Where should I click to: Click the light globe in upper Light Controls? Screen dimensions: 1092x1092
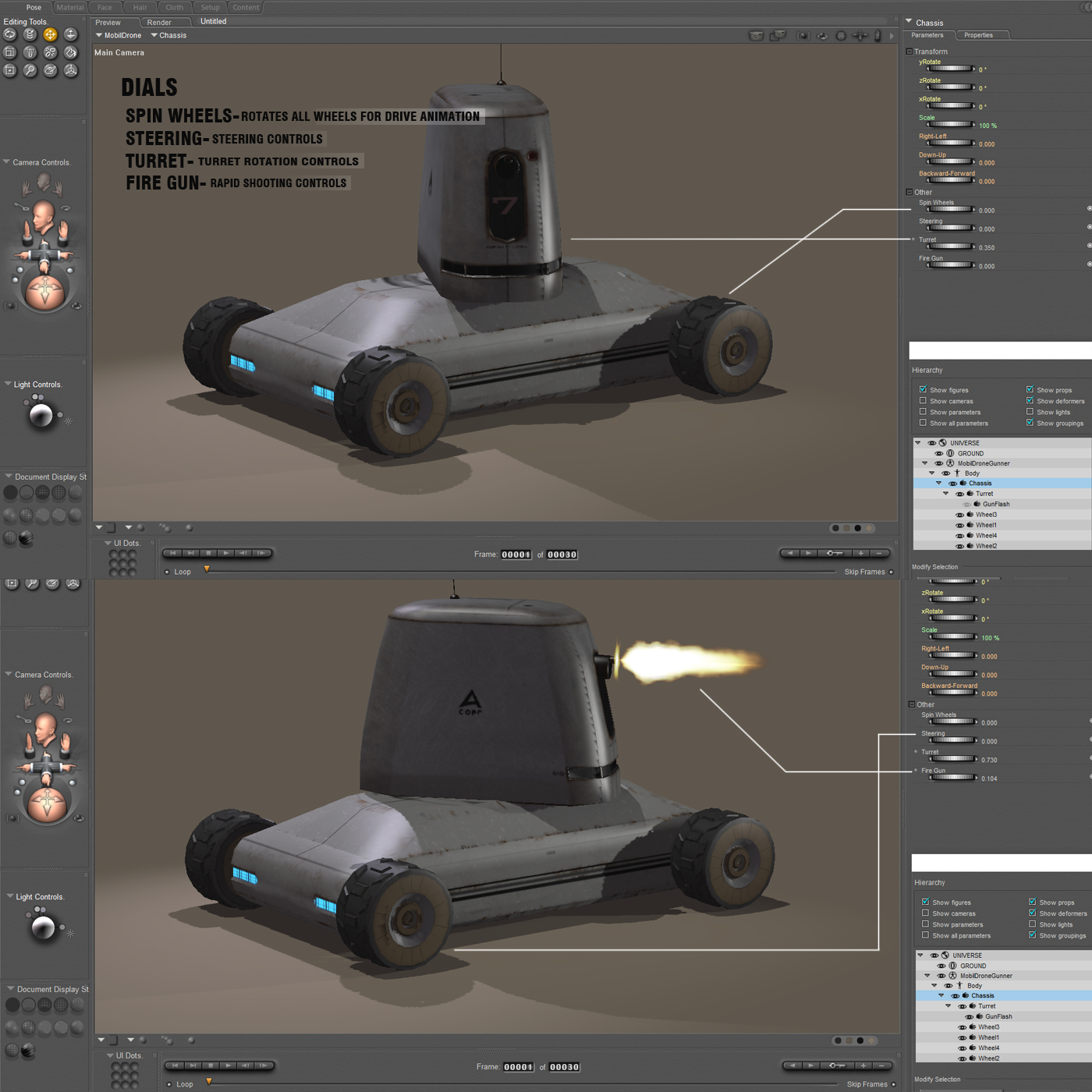[41, 416]
